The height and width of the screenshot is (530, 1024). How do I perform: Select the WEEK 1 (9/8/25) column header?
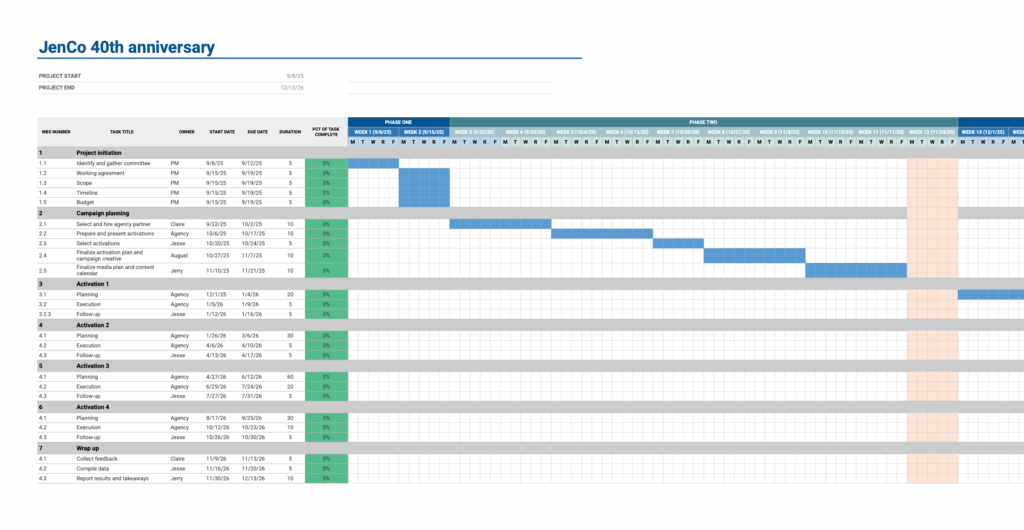[373, 132]
